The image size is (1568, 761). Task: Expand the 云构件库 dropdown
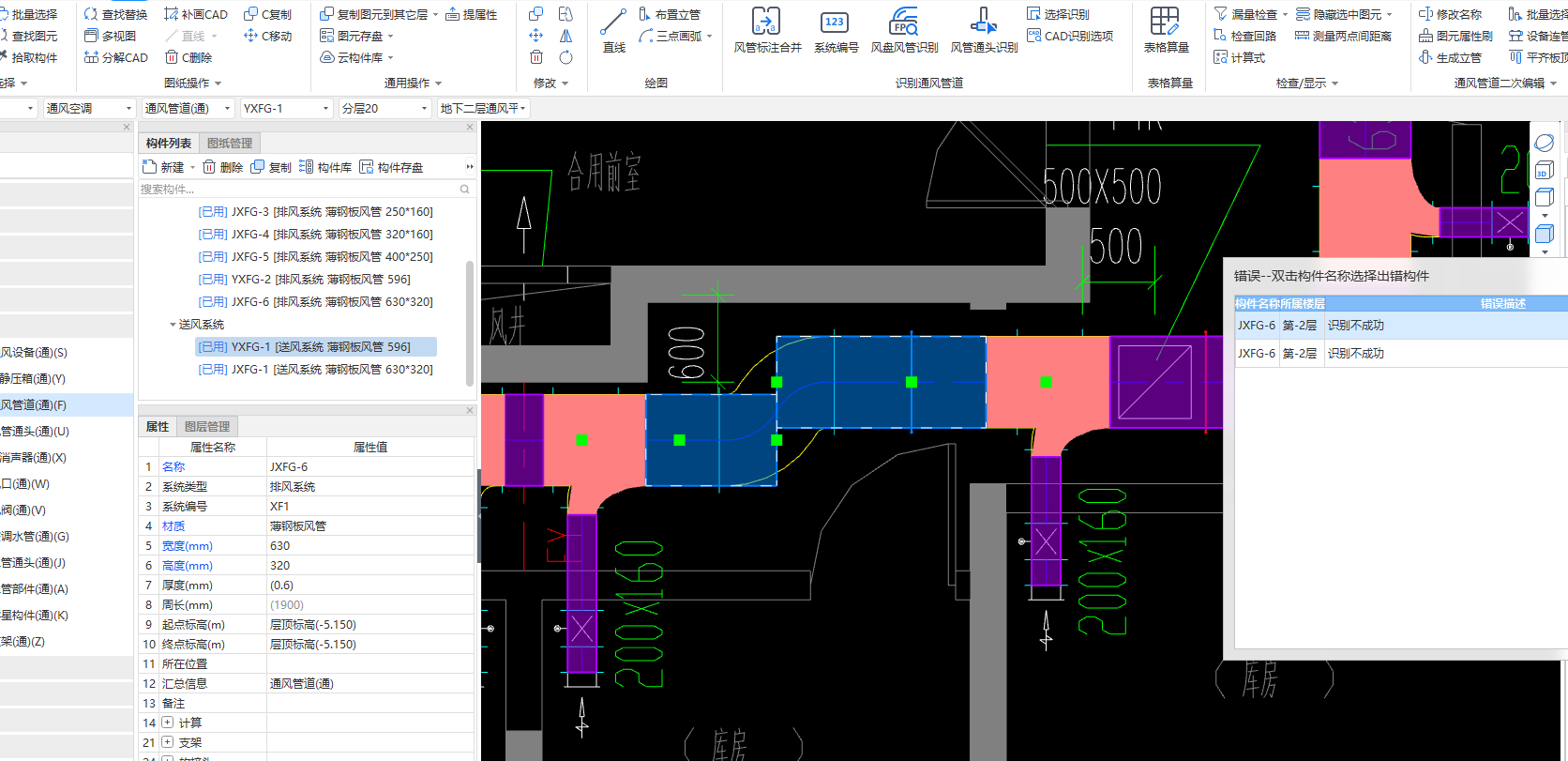click(390, 58)
